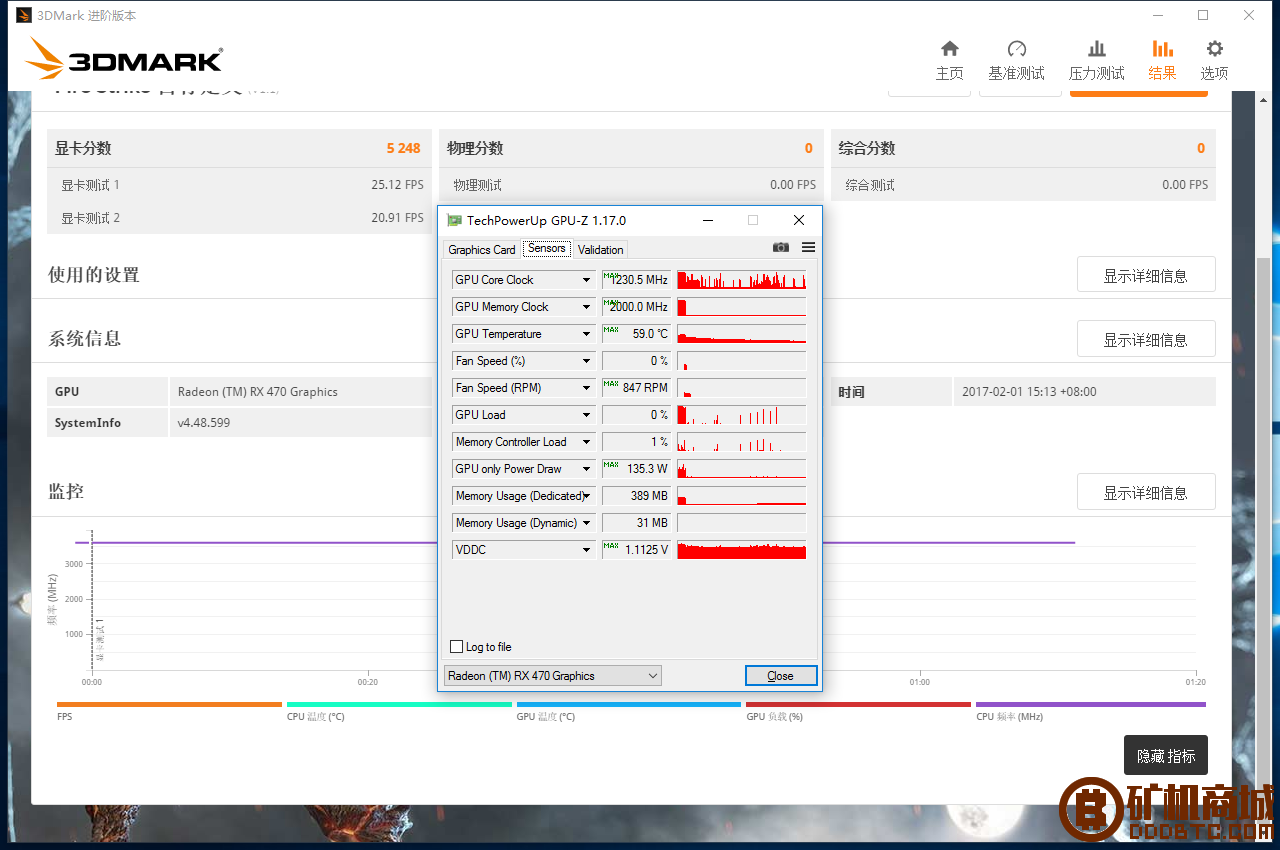Open the 基准测试 benchmark gauge icon
Image resolution: width=1280 pixels, height=850 pixels.
pos(1017,49)
